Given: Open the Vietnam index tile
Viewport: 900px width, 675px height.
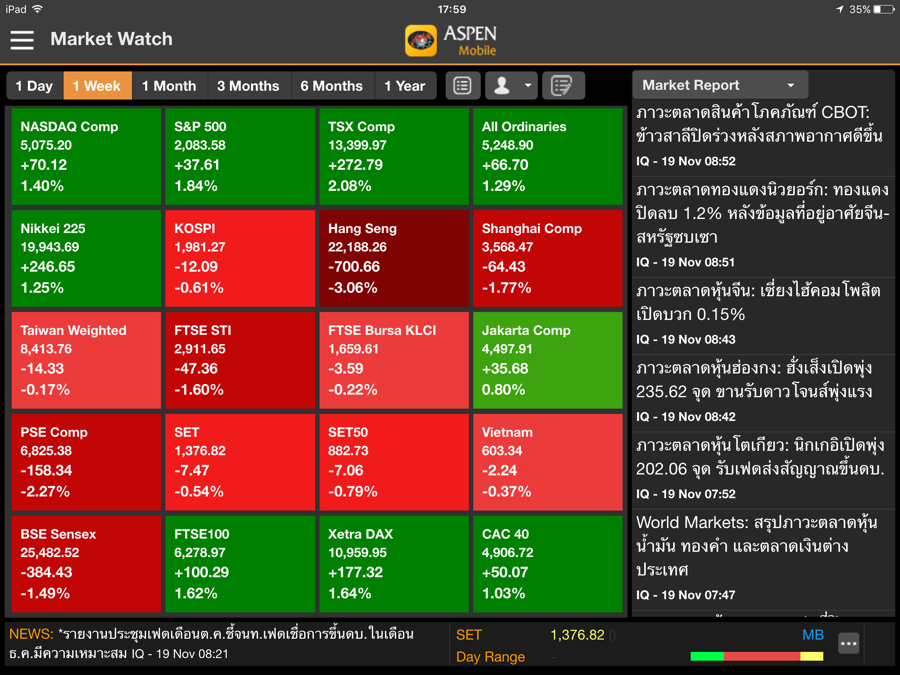Looking at the screenshot, I should point(548,462).
